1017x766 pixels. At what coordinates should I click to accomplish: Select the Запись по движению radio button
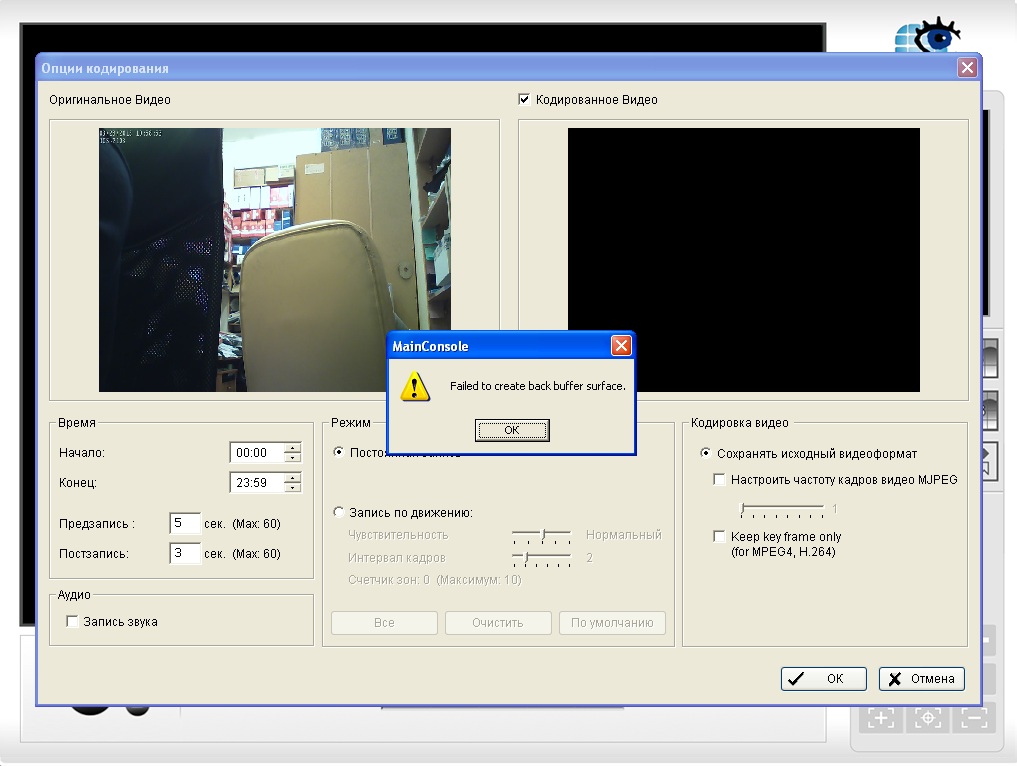tap(339, 513)
